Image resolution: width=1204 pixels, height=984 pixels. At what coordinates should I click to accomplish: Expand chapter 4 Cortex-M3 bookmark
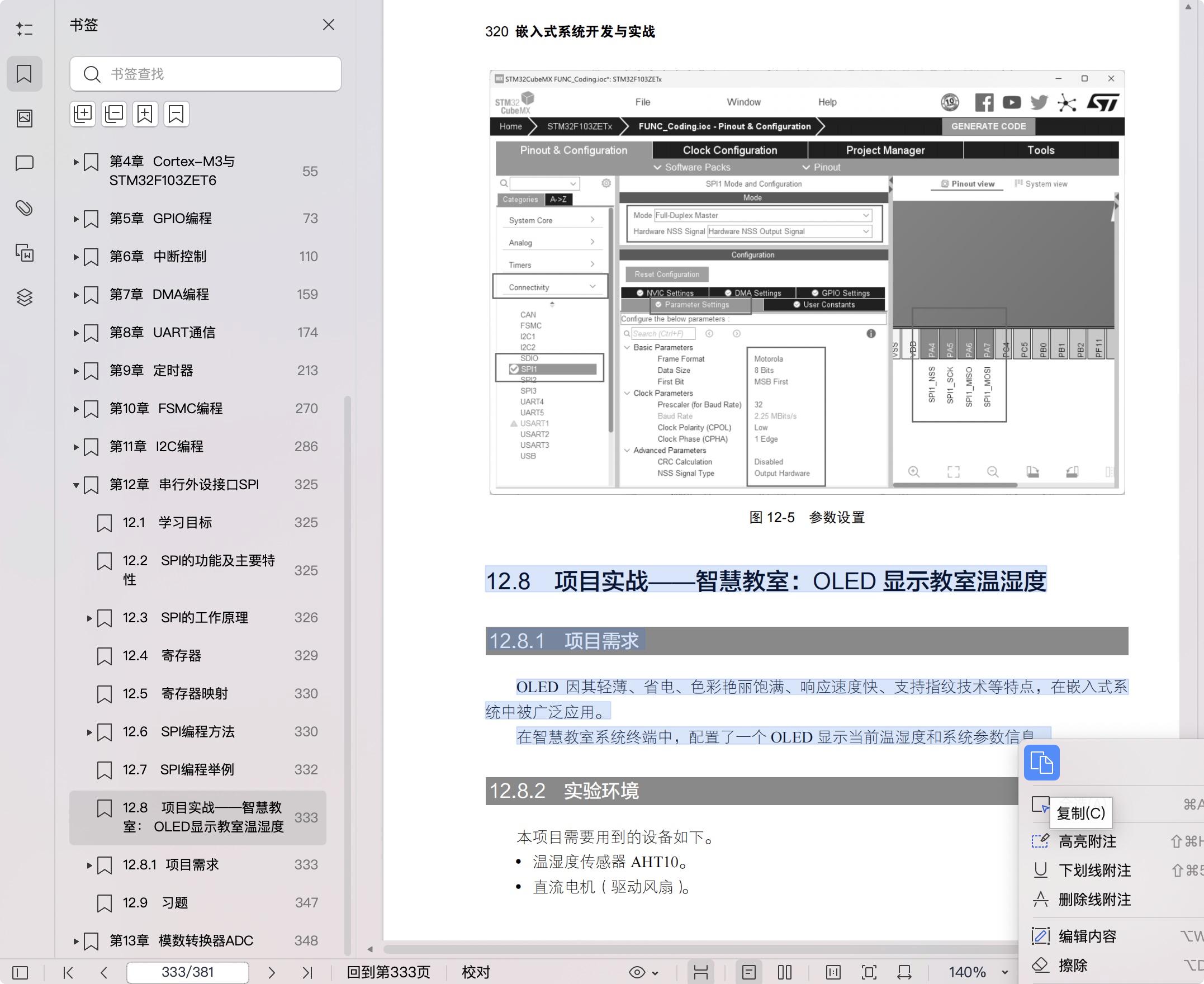[x=76, y=162]
